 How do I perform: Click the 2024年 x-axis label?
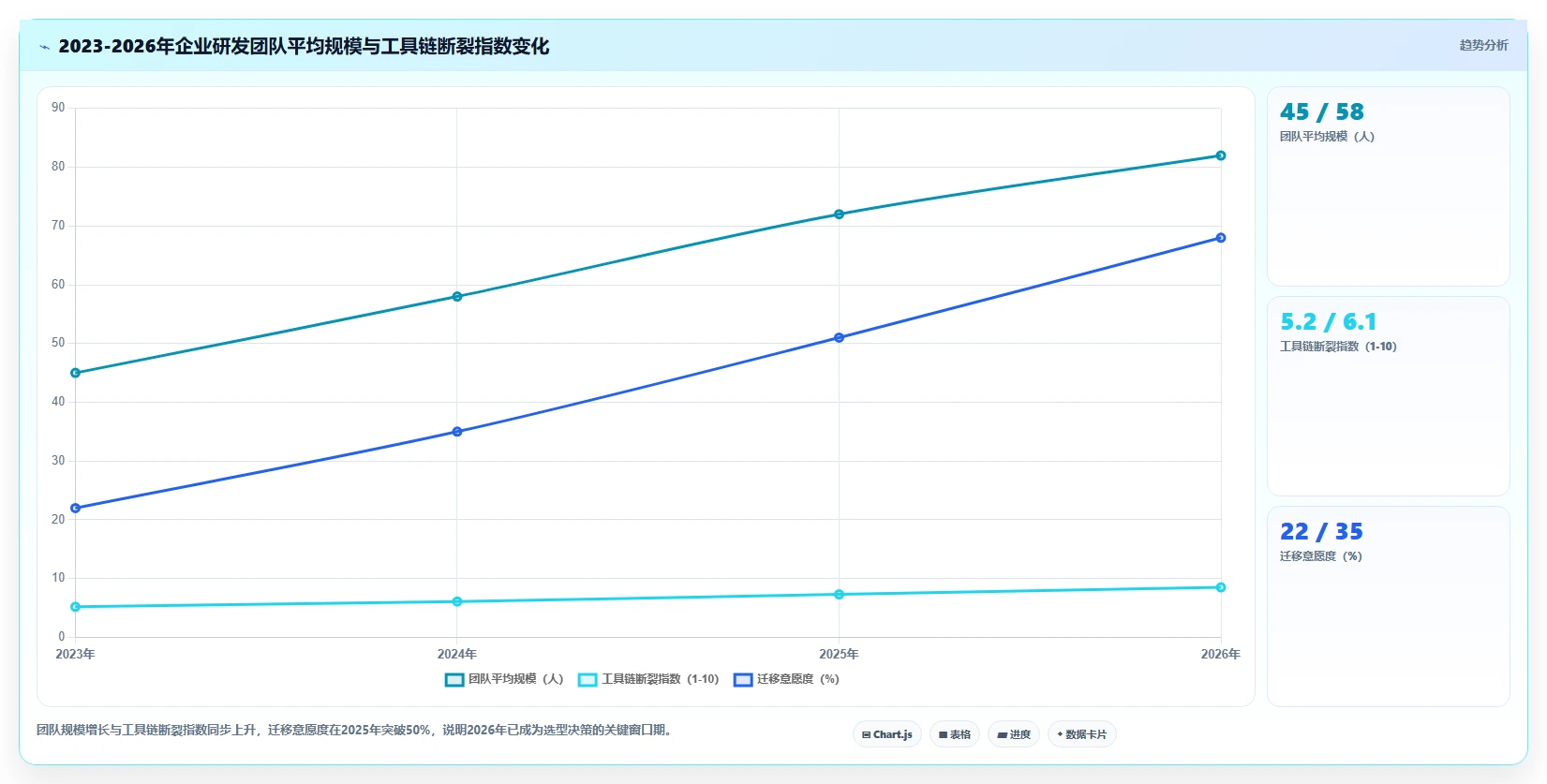pos(457,654)
